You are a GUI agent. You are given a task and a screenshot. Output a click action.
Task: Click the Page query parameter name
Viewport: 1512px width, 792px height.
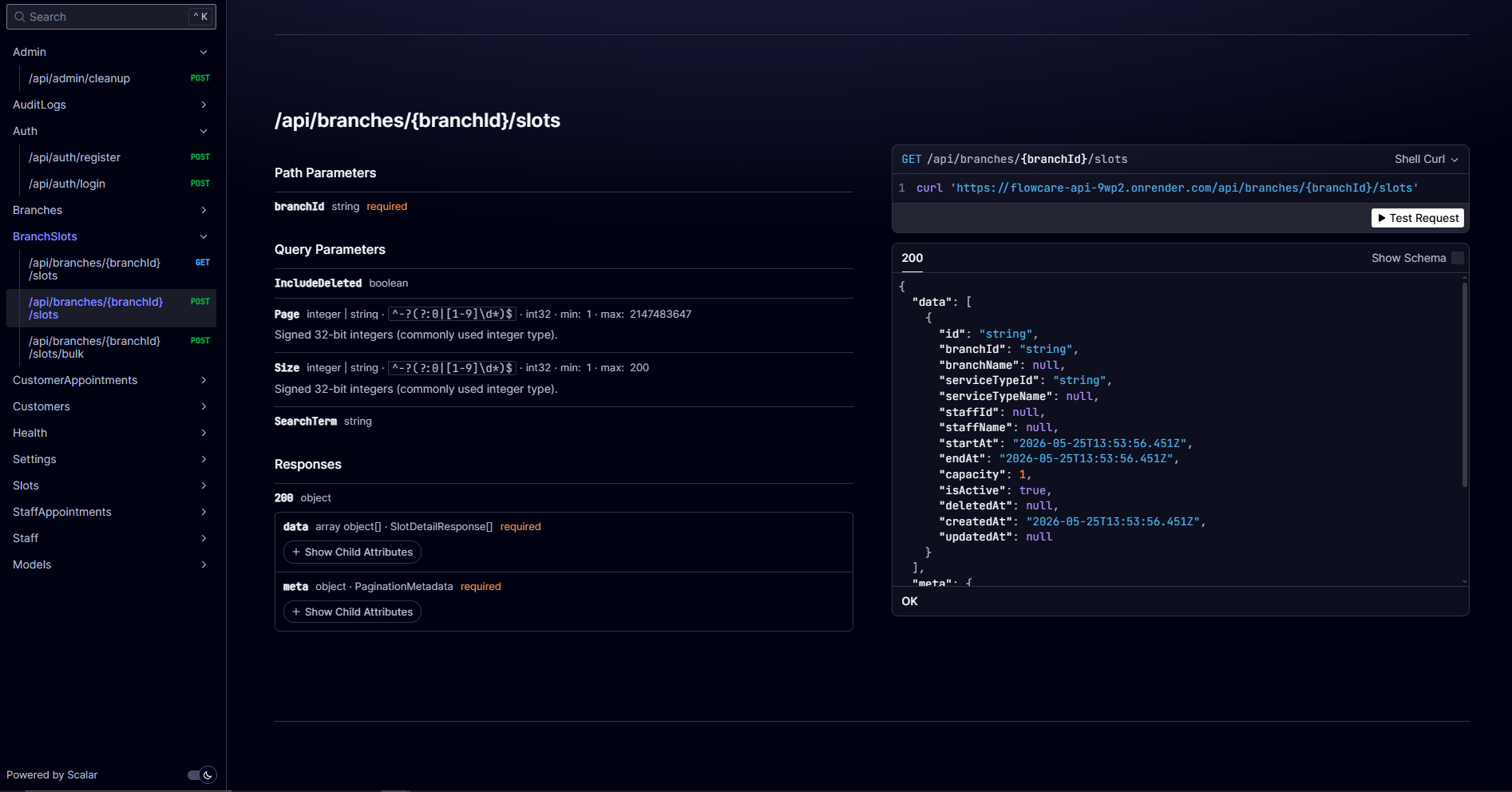pos(287,315)
